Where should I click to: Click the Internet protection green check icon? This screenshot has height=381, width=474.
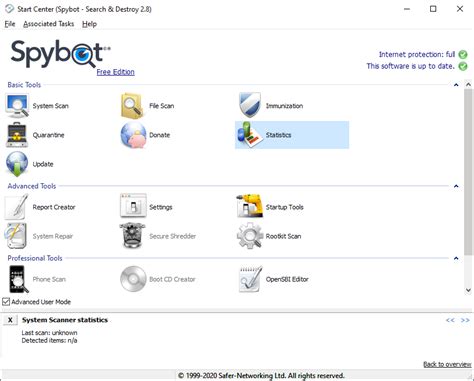(x=463, y=54)
